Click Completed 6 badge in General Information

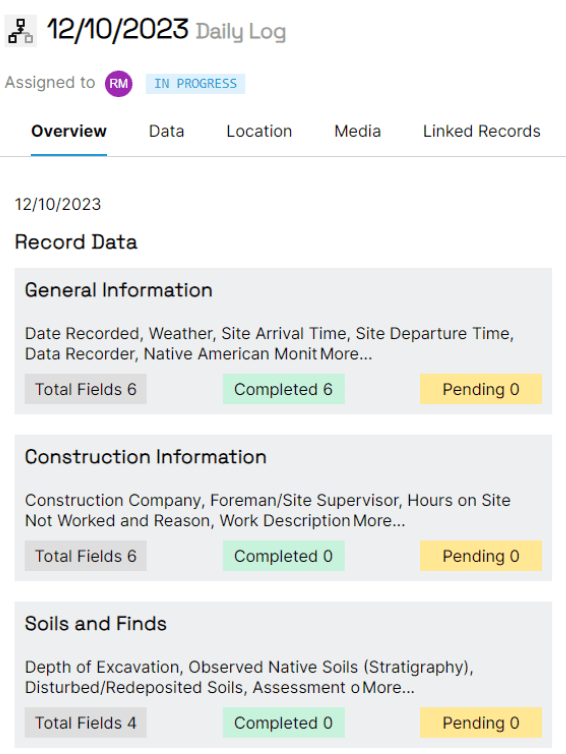[284, 389]
